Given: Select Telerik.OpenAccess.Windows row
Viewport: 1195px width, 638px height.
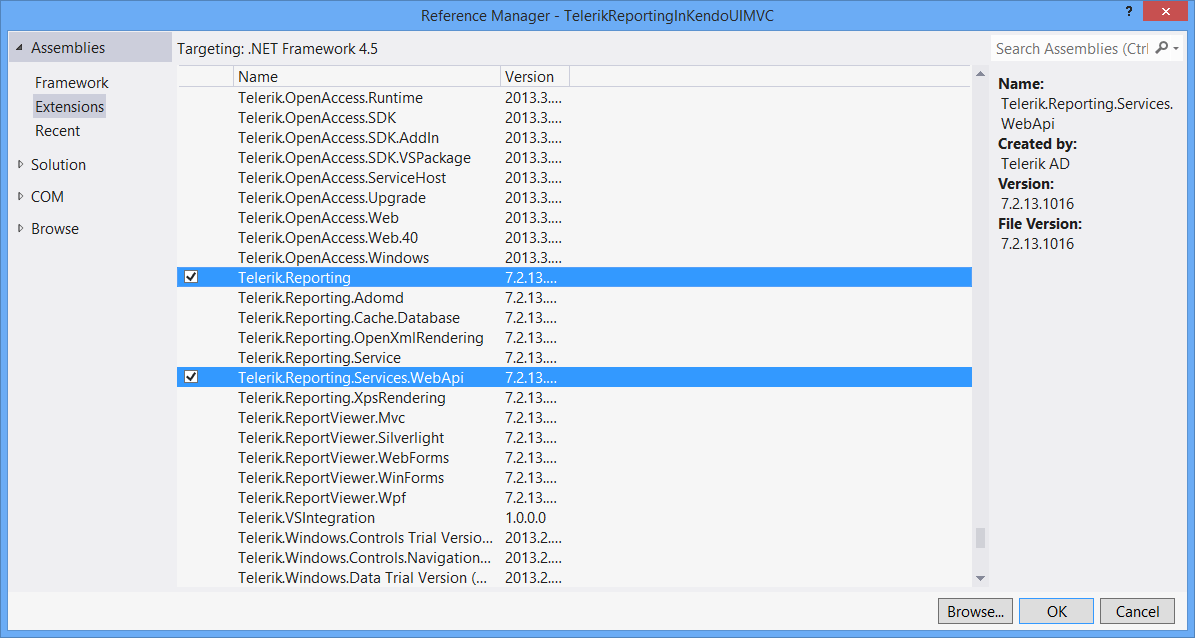Looking at the screenshot, I should pyautogui.click(x=574, y=258).
